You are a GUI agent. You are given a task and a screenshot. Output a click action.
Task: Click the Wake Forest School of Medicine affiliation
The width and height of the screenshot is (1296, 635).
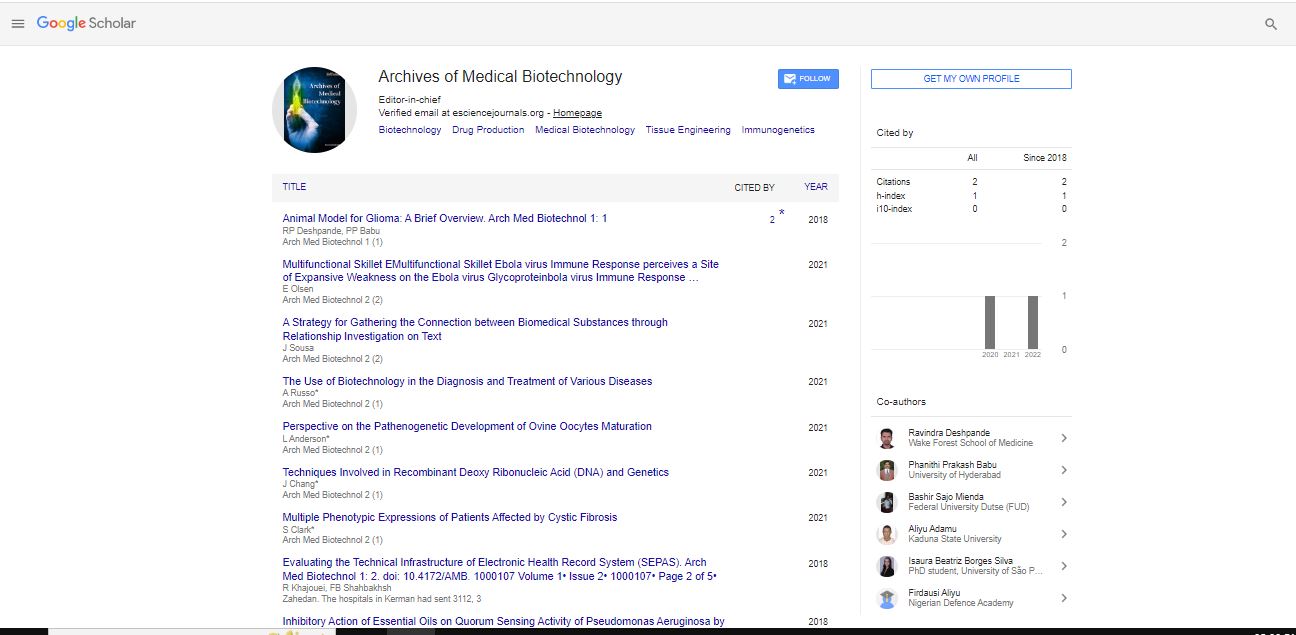(x=971, y=443)
